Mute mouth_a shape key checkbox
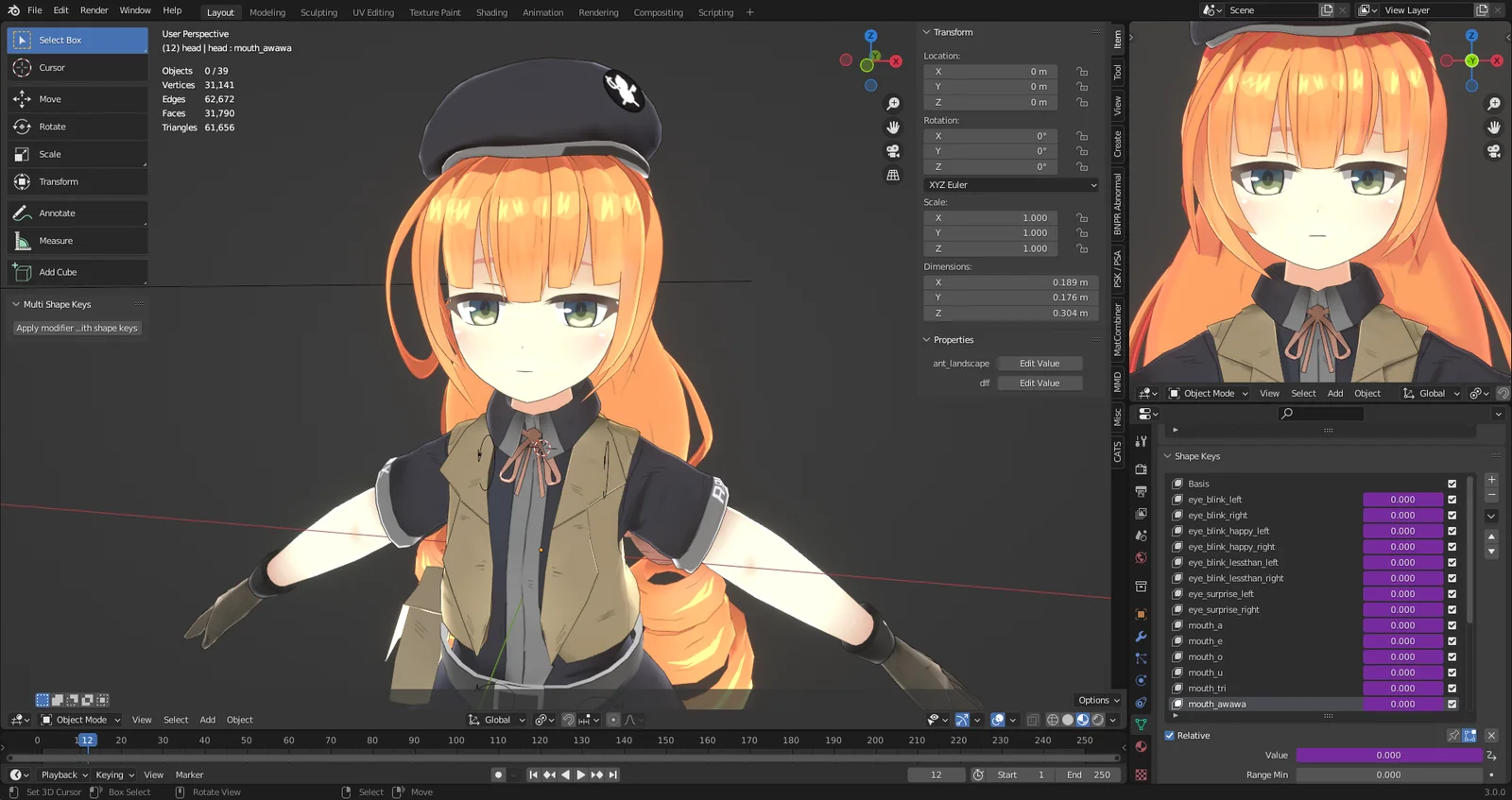Screen dimensions: 1512x800 [1452, 625]
